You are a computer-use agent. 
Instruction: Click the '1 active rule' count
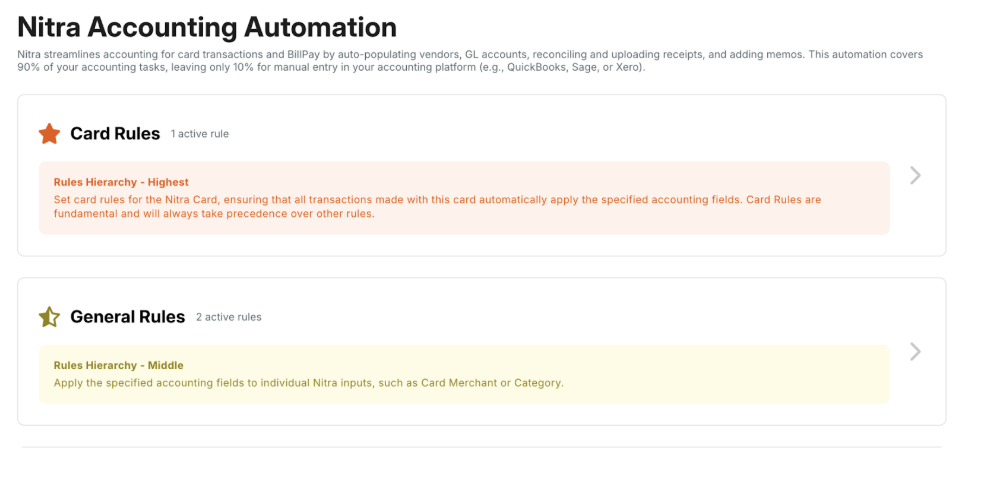tap(200, 134)
